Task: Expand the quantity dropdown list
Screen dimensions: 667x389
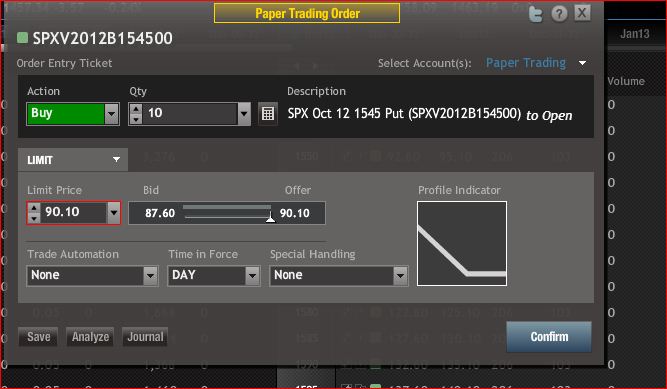Action: pyautogui.click(x=244, y=114)
